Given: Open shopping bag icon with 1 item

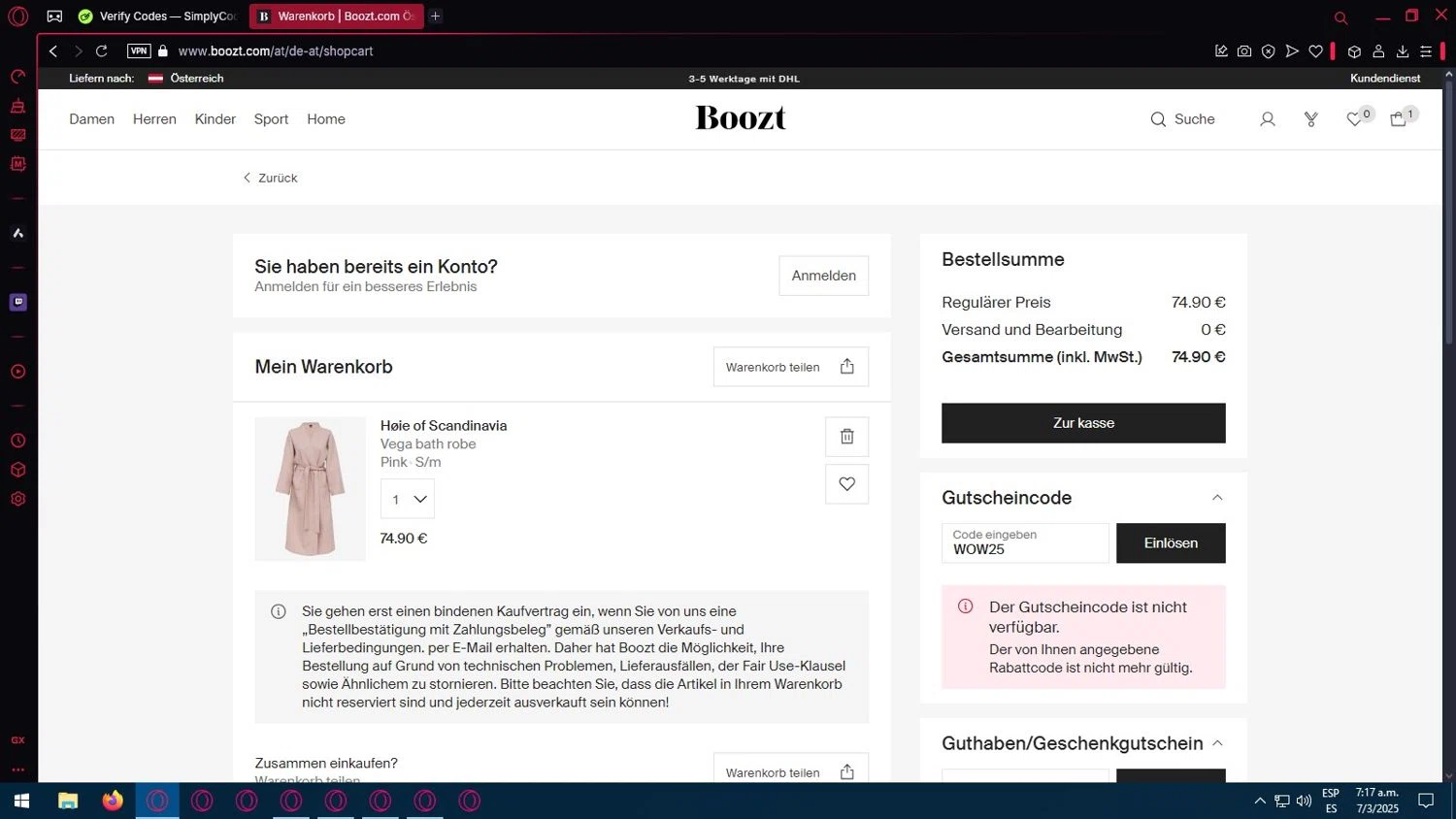Looking at the screenshot, I should [x=1403, y=117].
